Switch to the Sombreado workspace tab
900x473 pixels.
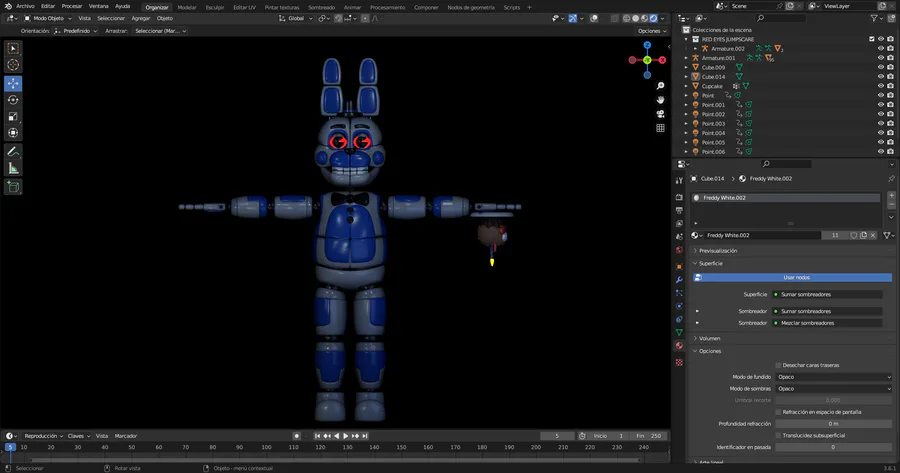click(321, 7)
